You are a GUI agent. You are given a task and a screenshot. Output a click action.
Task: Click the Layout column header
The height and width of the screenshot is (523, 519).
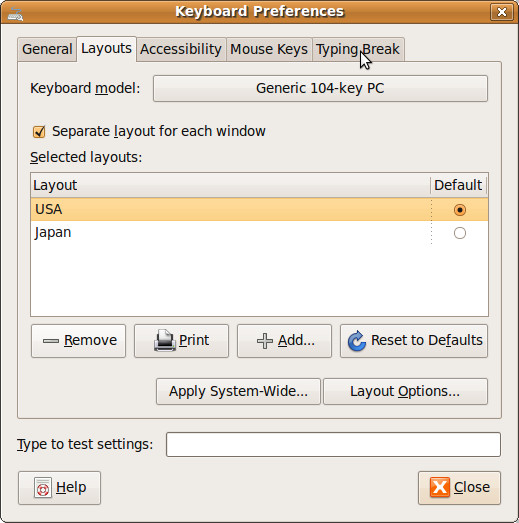(230, 185)
